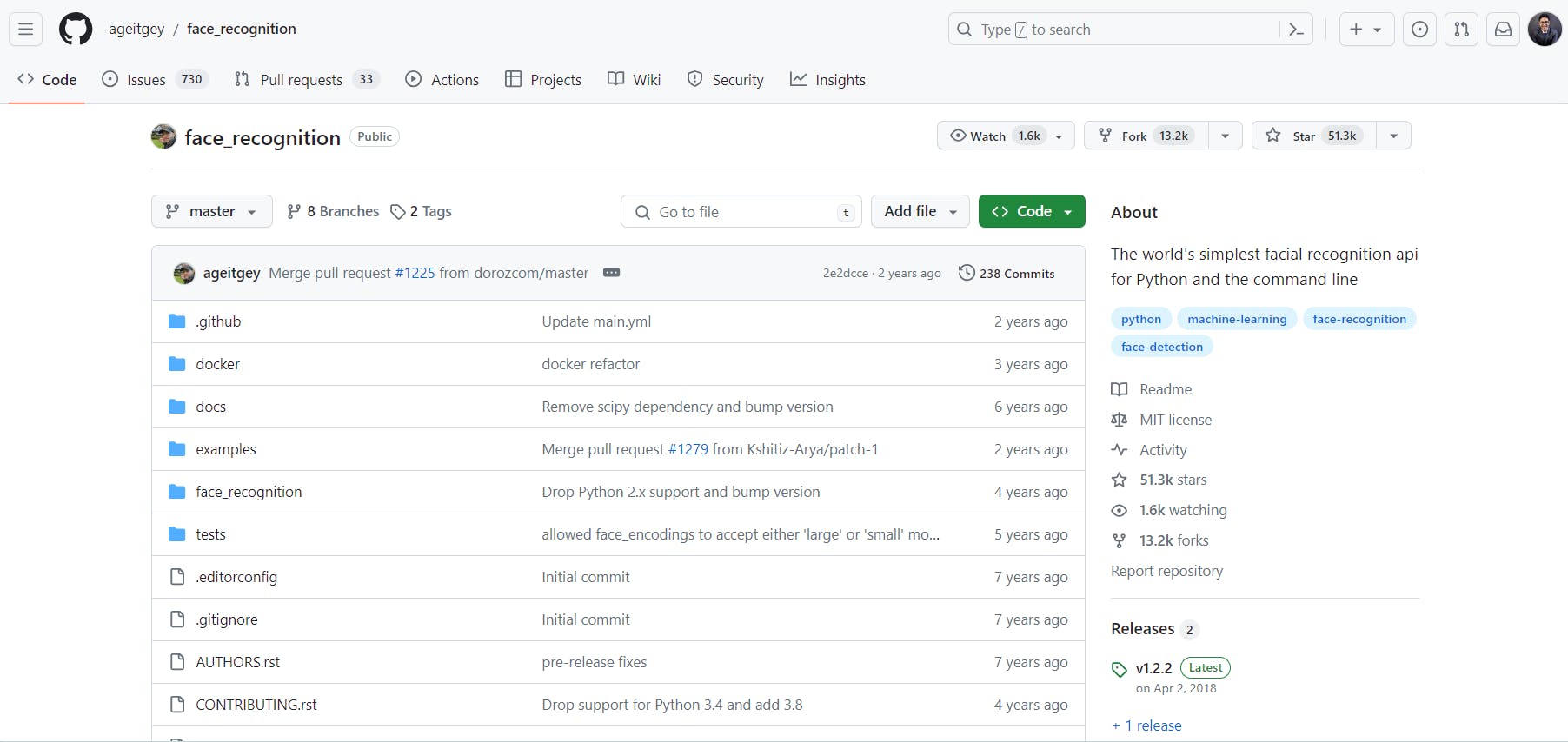The width and height of the screenshot is (1568, 742).
Task: Click Report repository link
Action: (x=1166, y=571)
